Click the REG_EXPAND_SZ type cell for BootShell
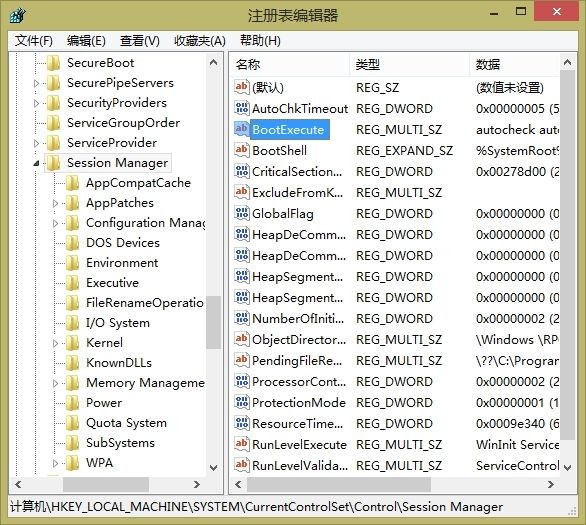The width and height of the screenshot is (586, 525). [x=404, y=151]
